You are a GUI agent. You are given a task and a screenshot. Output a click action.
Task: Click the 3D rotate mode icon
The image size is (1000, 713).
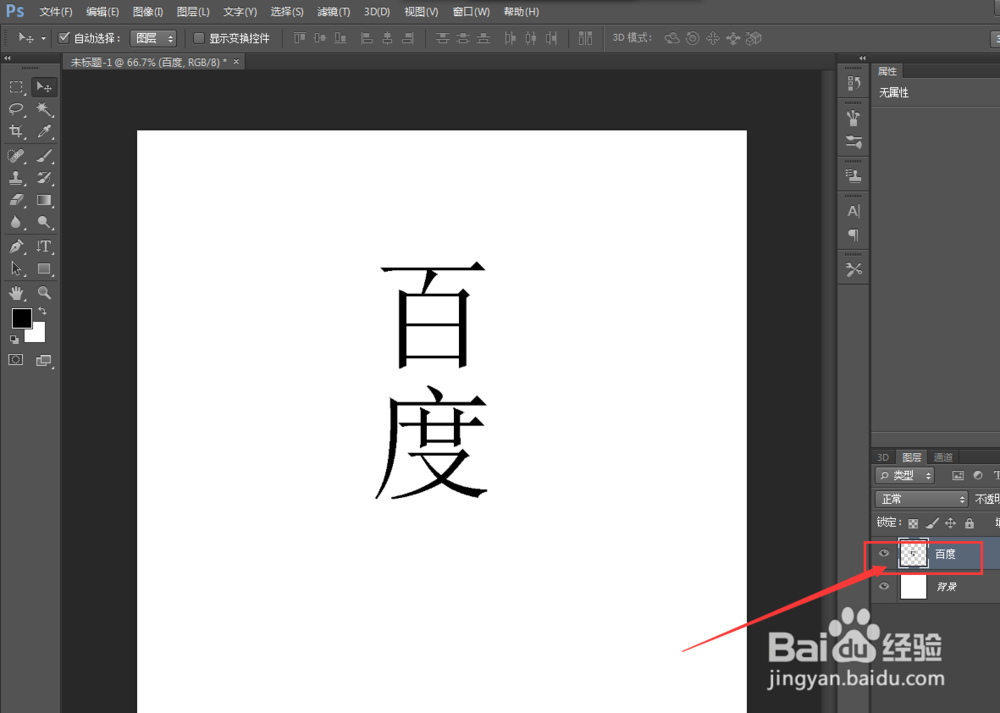pos(672,38)
